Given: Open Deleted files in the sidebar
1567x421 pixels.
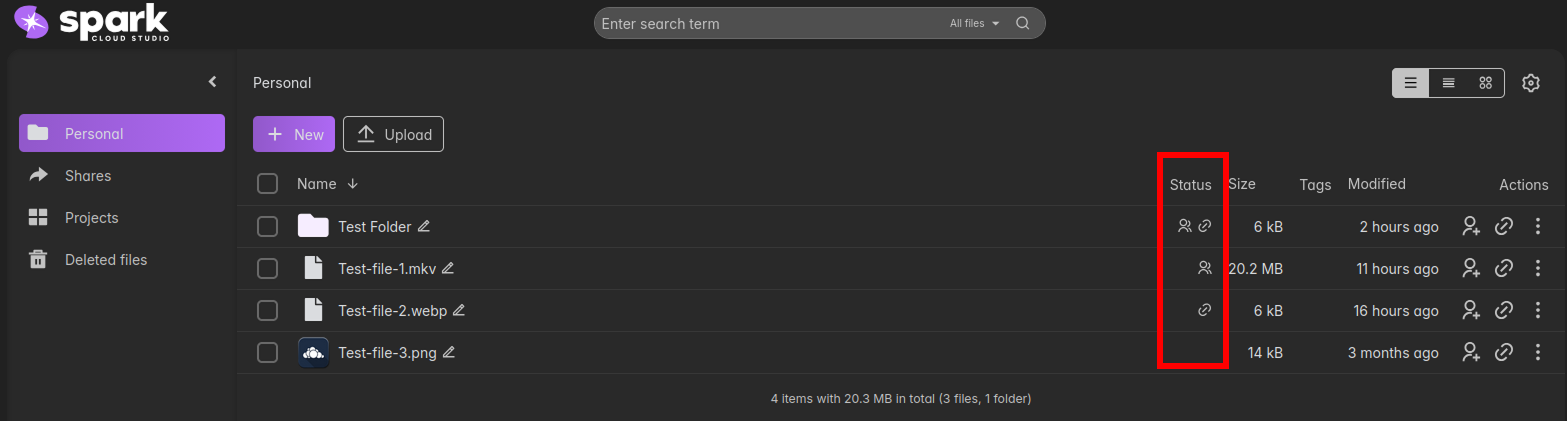Looking at the screenshot, I should click(105, 260).
